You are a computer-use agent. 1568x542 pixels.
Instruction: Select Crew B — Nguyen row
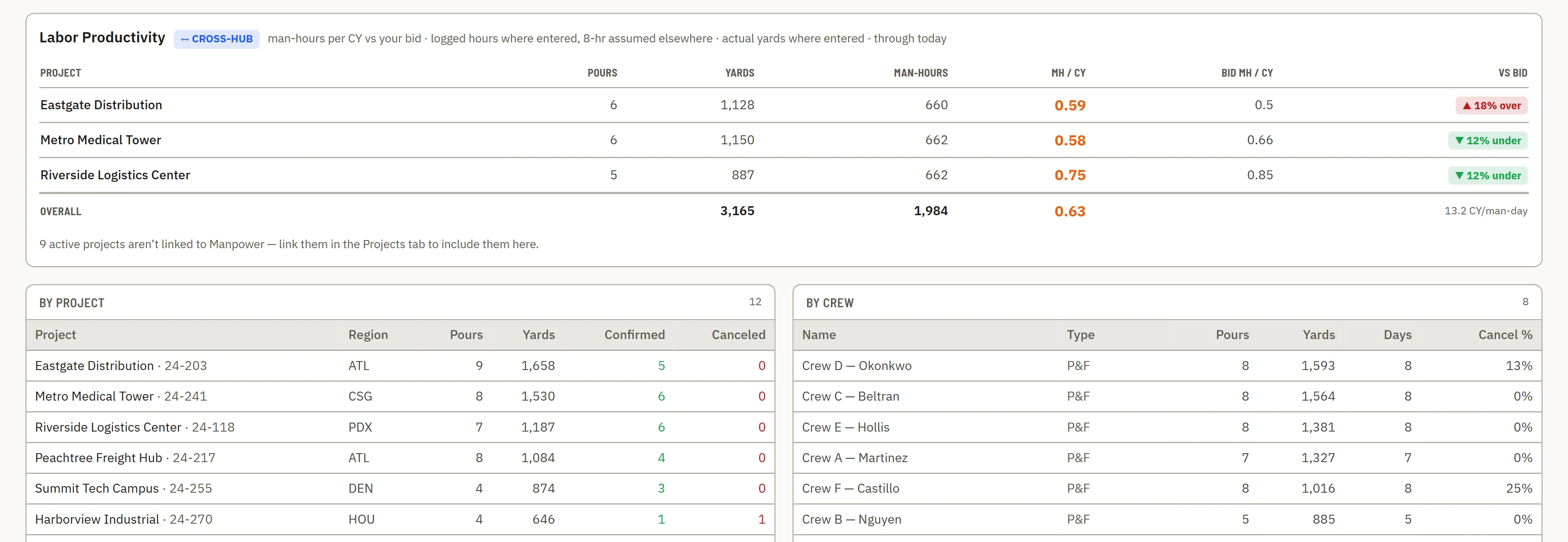tap(1167, 520)
